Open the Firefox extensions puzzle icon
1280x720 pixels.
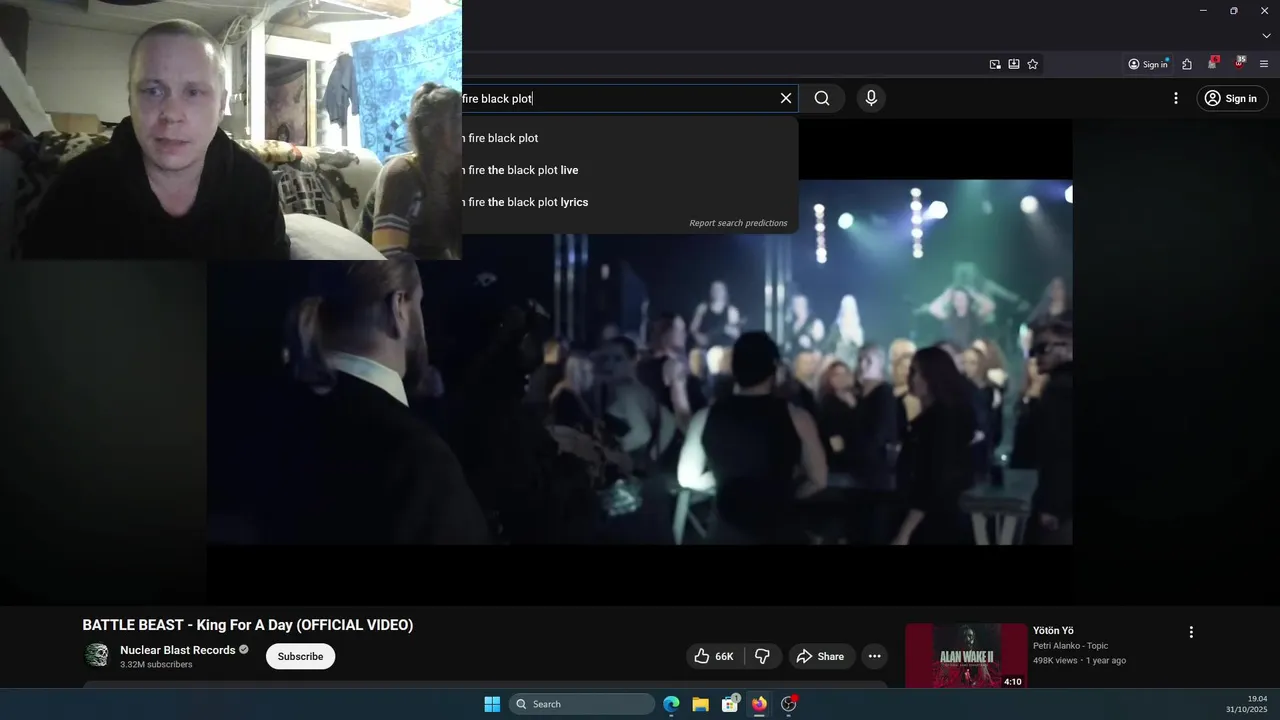(1187, 64)
